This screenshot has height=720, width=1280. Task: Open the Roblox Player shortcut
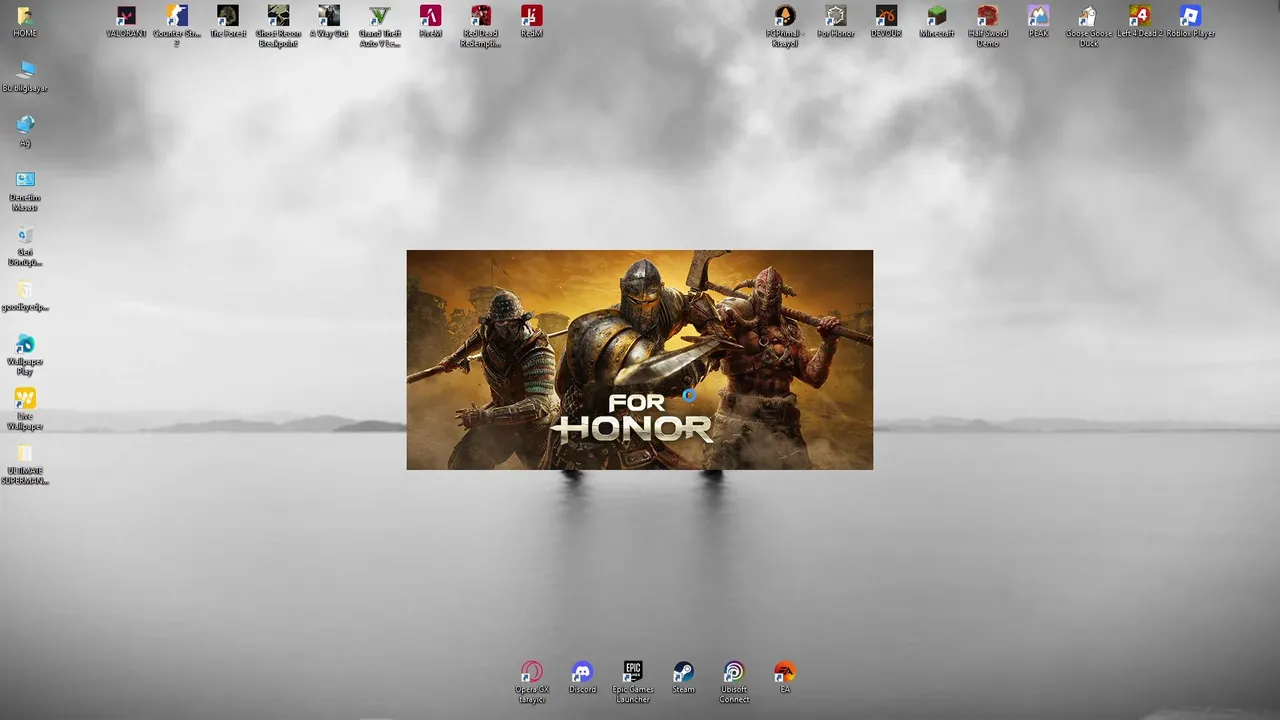click(1190, 16)
